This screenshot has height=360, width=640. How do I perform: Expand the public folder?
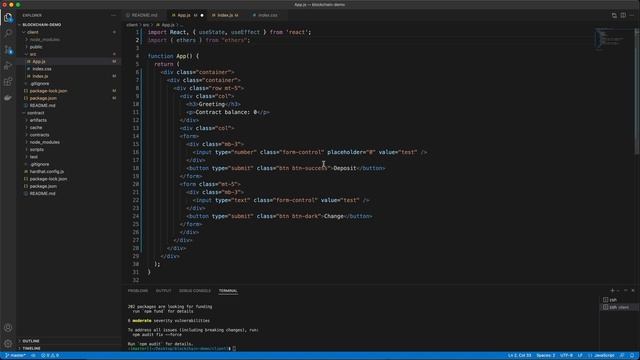(x=69, y=47)
